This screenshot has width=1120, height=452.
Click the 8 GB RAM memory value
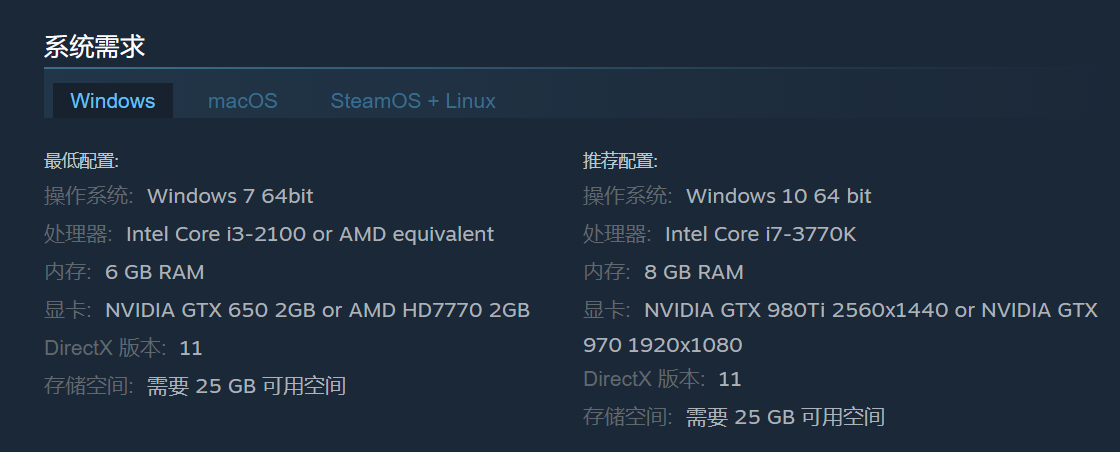694,272
